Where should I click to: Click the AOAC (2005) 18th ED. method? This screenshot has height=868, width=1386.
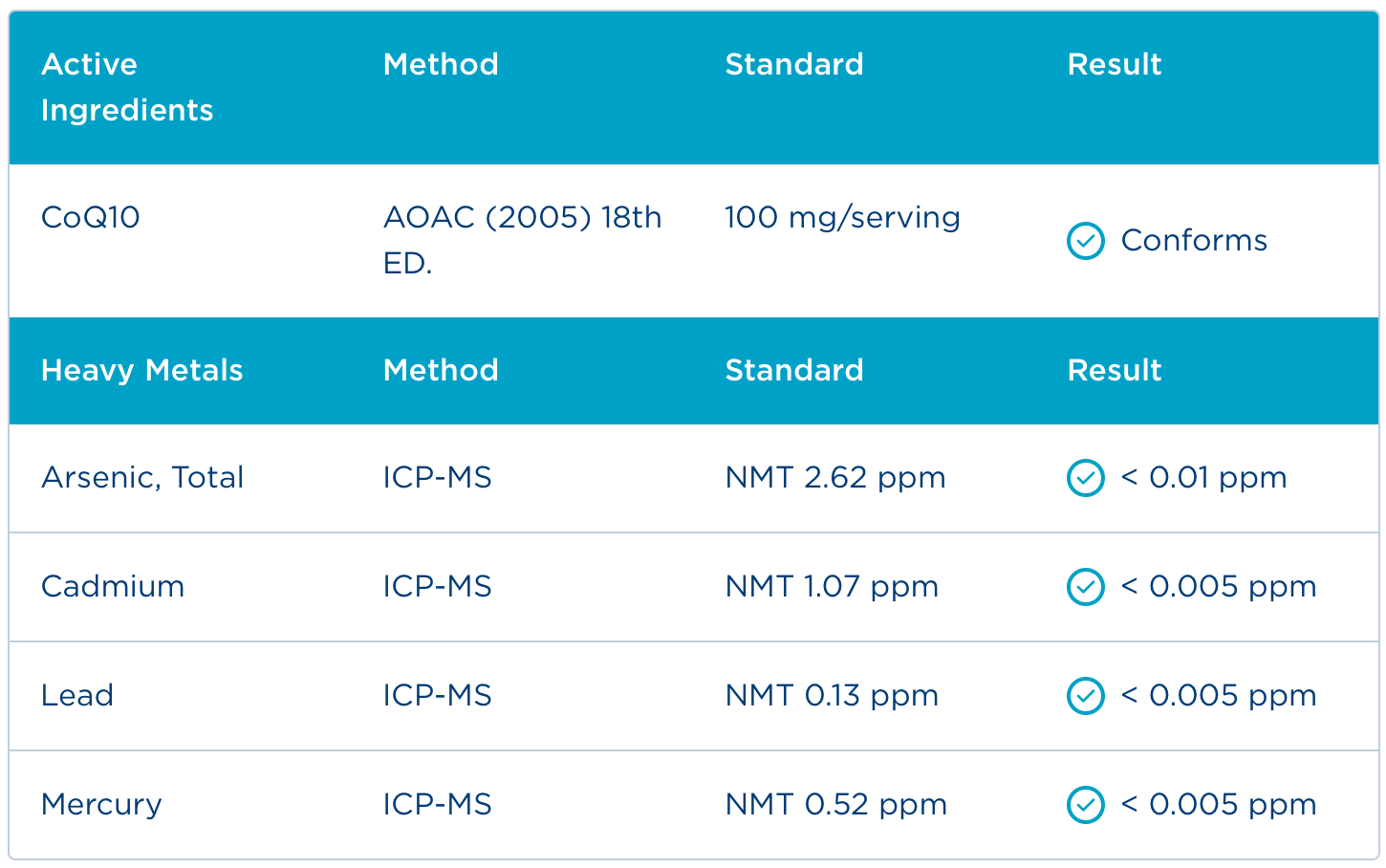click(x=522, y=240)
